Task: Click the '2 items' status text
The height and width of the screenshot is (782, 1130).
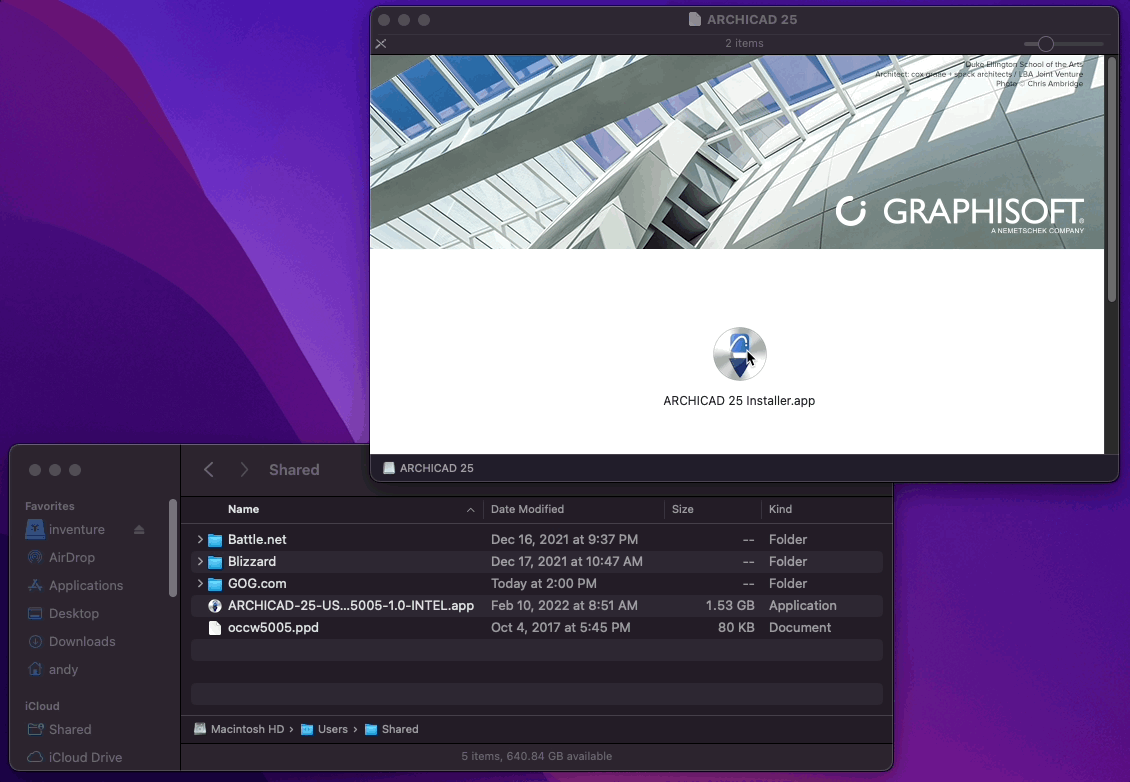Action: tap(744, 43)
